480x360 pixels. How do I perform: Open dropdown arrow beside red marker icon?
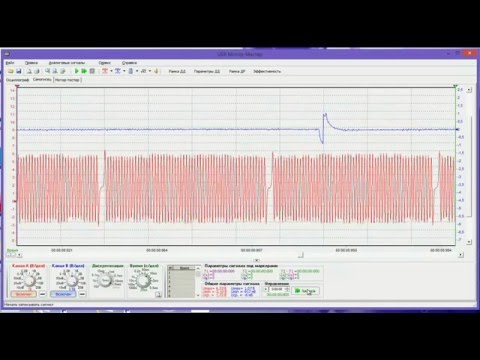click(111, 71)
